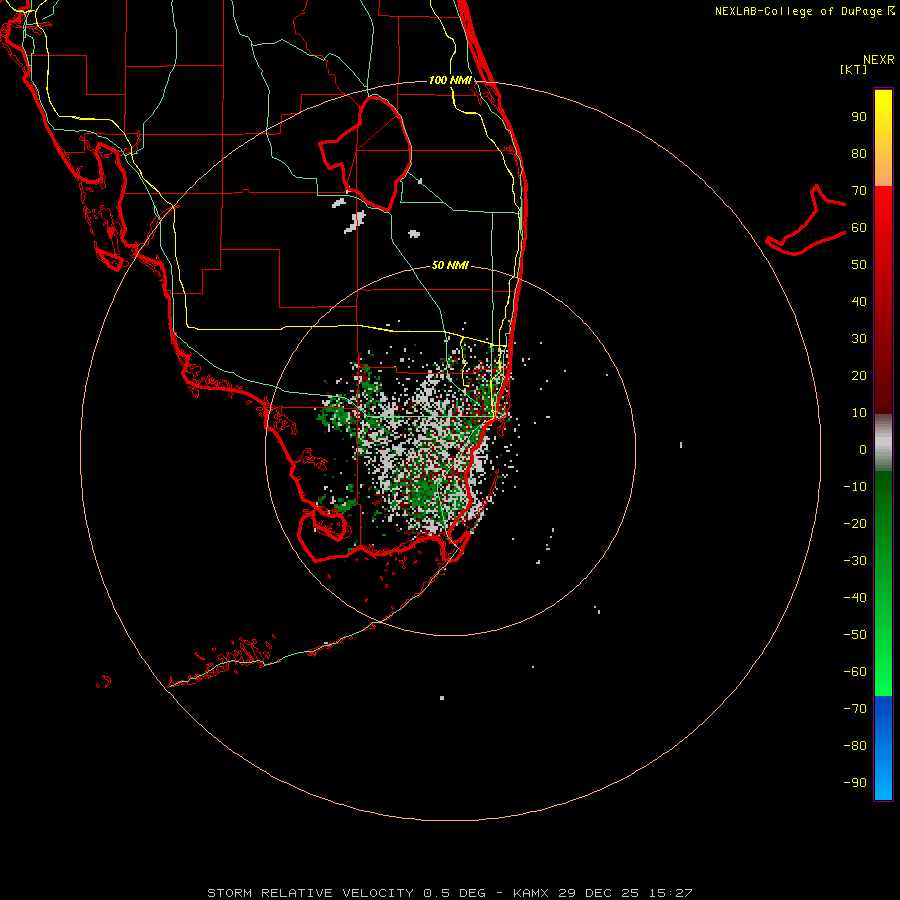The height and width of the screenshot is (900, 900).
Task: Click the NEXR label above the color bar
Action: pyautogui.click(x=879, y=60)
